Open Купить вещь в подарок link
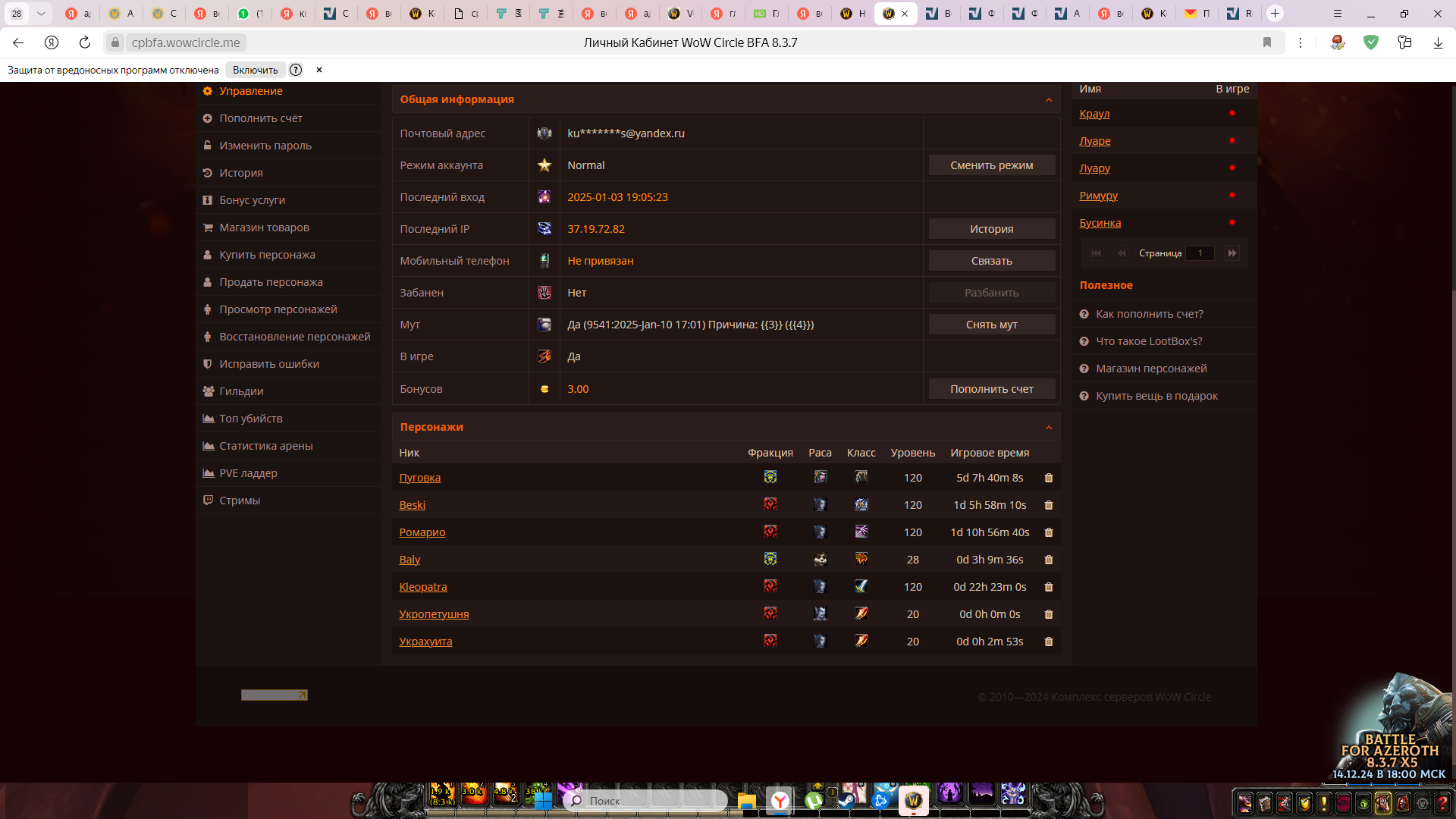This screenshot has height=819, width=1456. 1156,396
